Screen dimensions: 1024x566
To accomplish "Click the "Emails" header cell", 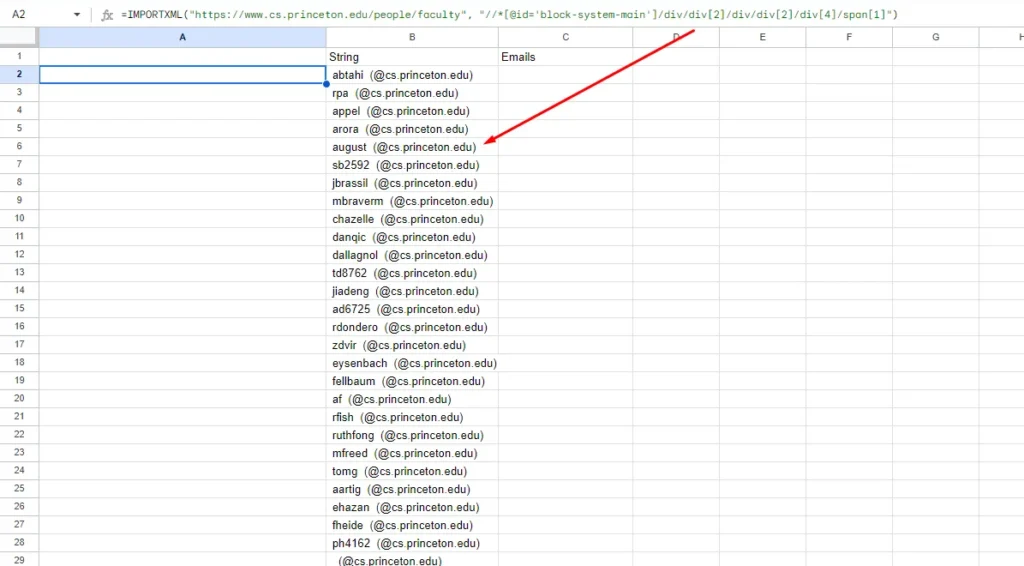I will pyautogui.click(x=565, y=57).
